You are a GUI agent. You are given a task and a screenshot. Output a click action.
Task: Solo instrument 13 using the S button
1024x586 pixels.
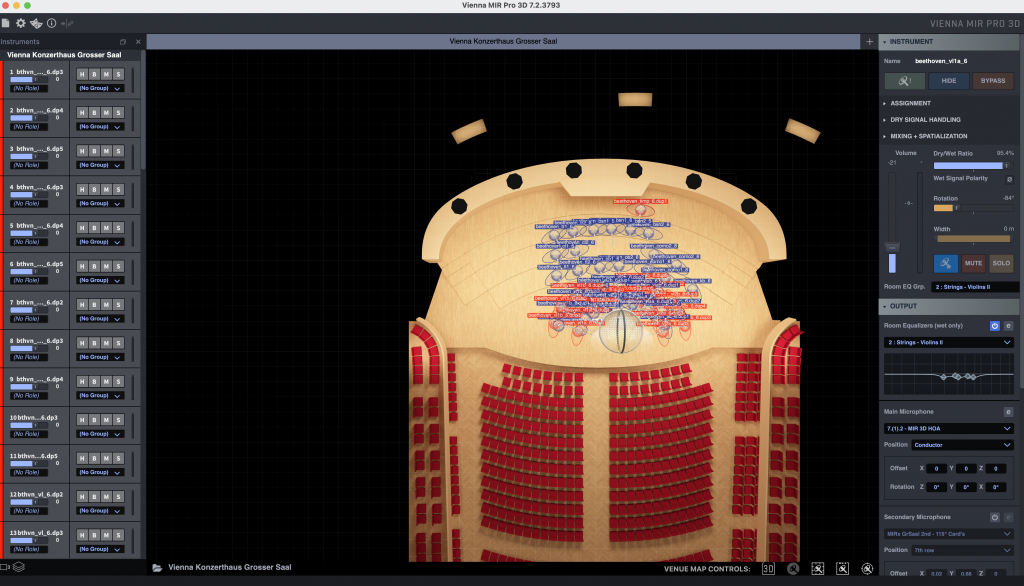click(x=118, y=535)
